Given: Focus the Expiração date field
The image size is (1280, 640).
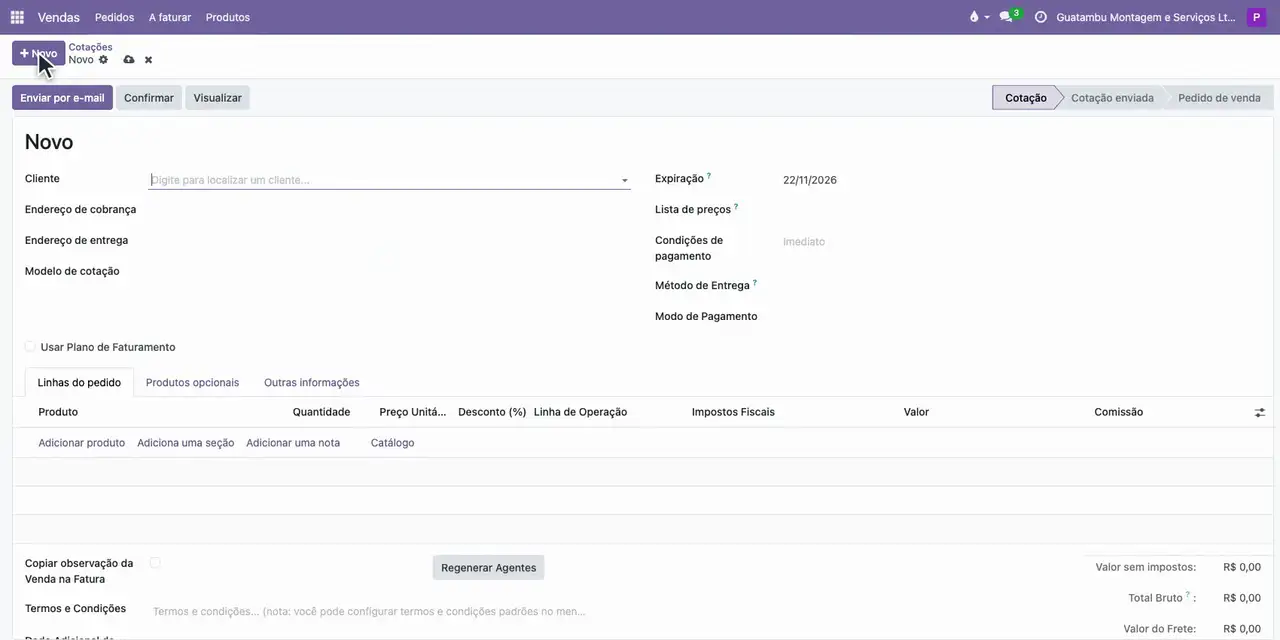Looking at the screenshot, I should [x=1022, y=180].
